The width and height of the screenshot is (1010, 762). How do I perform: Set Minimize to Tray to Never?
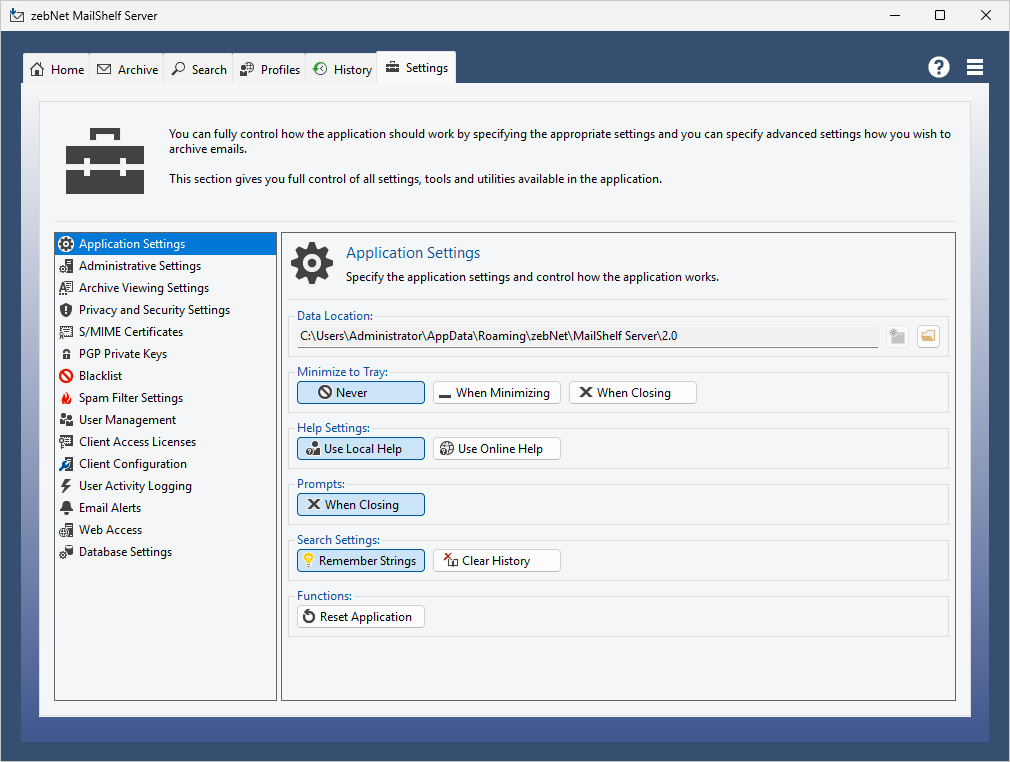(361, 393)
